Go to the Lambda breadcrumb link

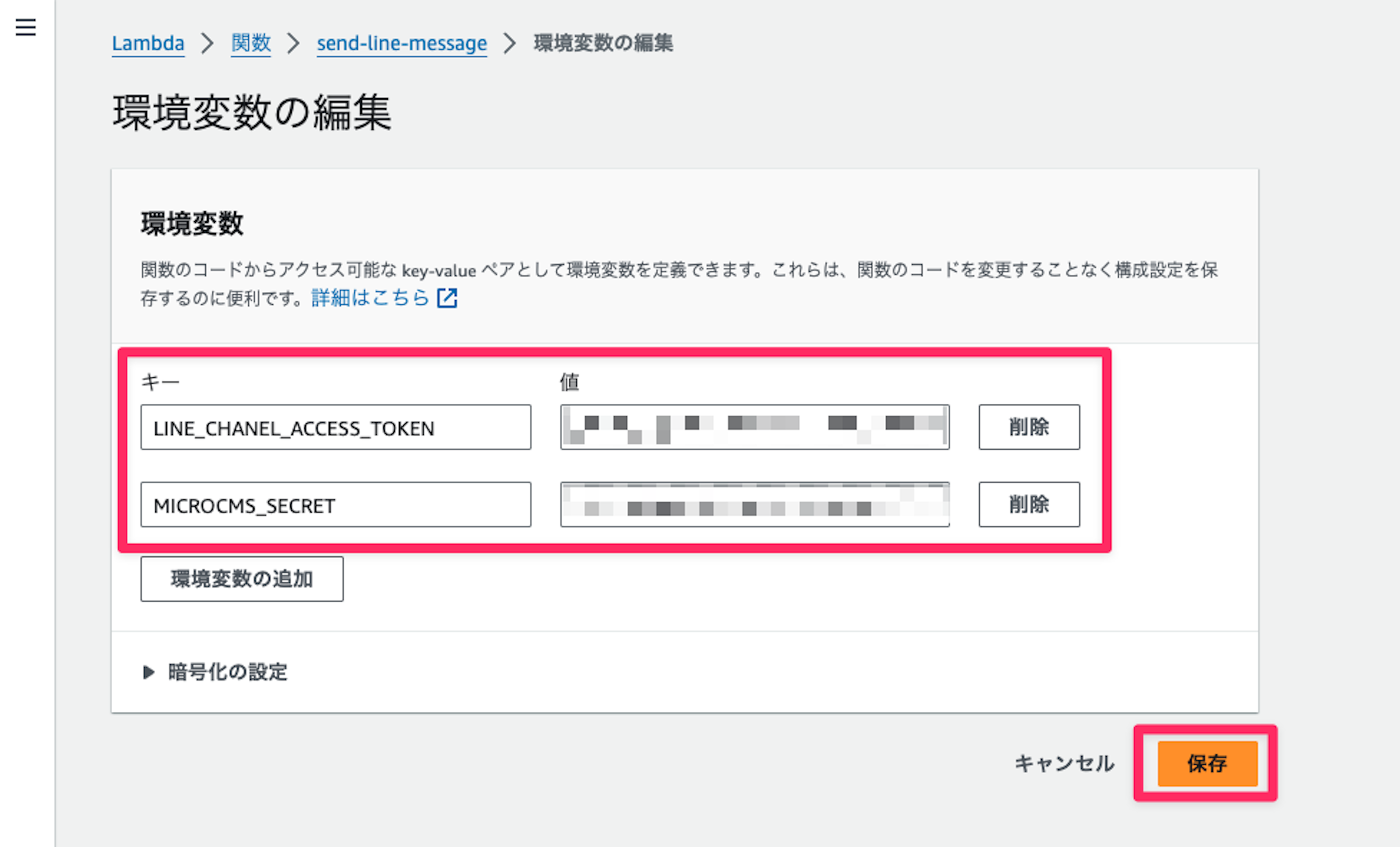(x=148, y=43)
